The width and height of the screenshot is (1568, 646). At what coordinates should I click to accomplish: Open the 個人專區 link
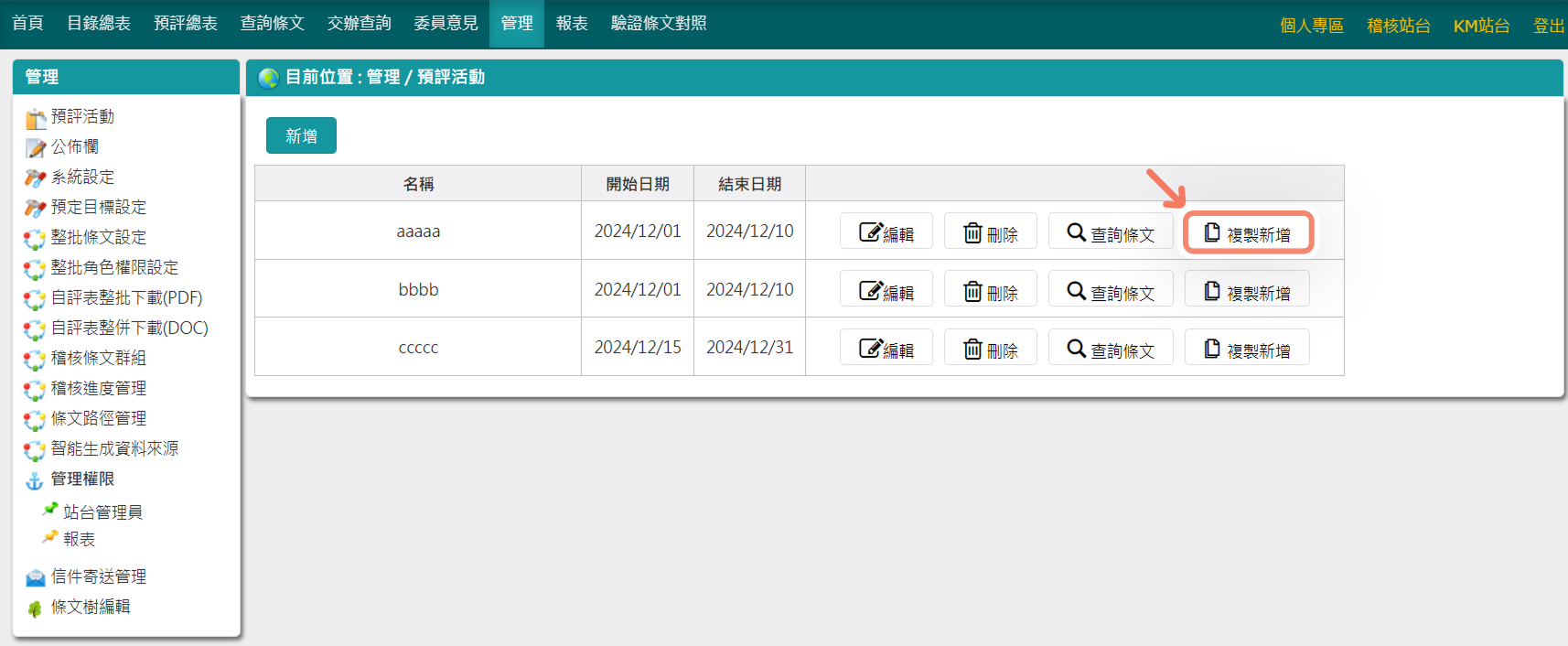[1311, 26]
